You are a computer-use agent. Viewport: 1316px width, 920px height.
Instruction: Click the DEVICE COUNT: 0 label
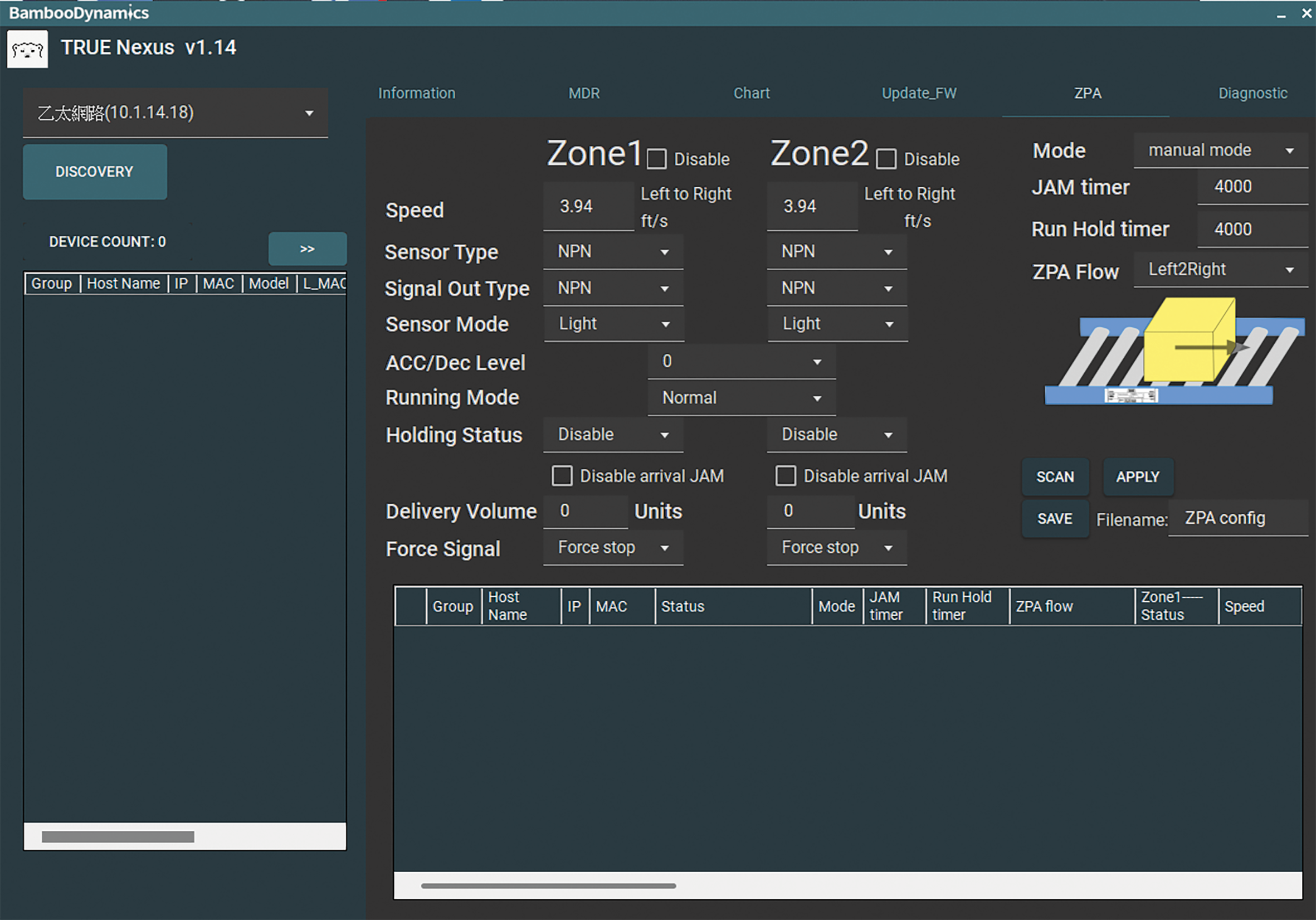[107, 242]
